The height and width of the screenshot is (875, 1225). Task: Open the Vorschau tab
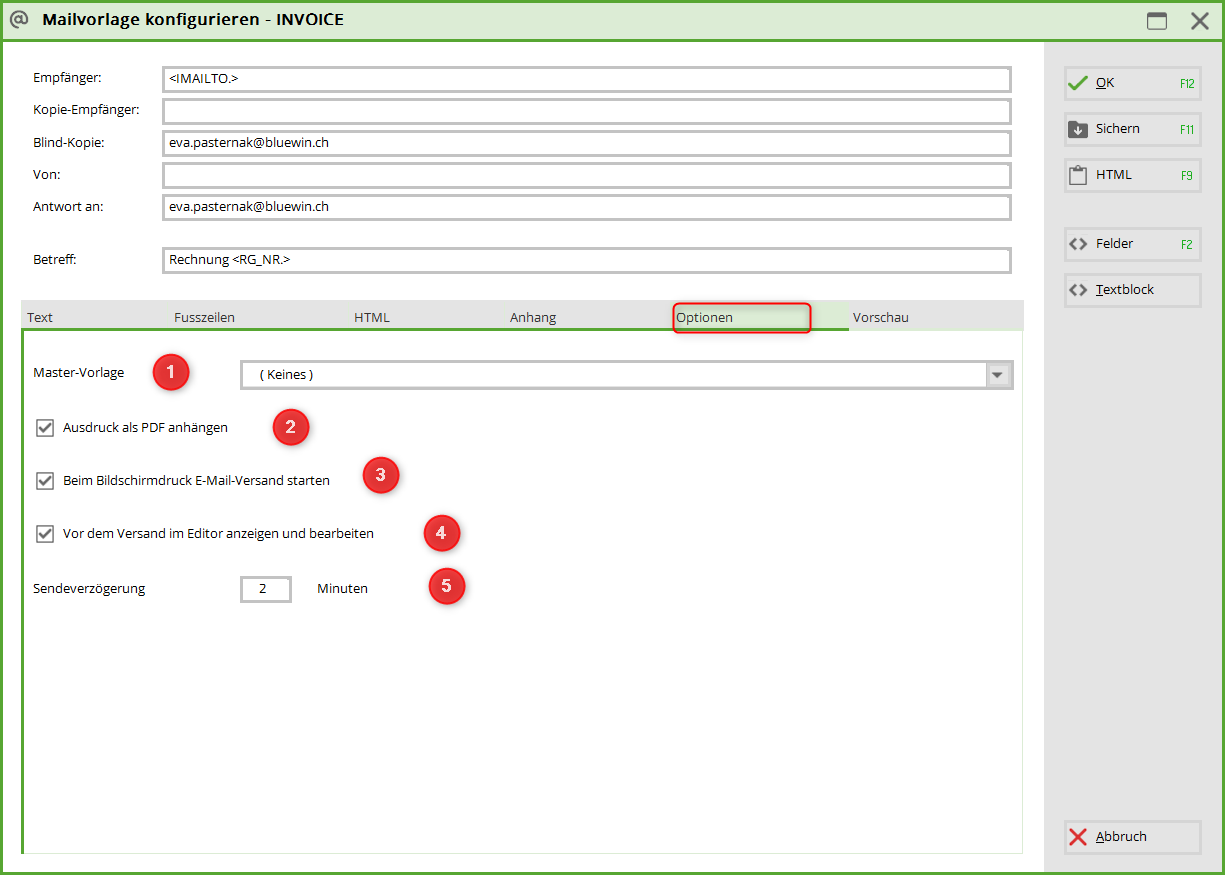point(880,318)
